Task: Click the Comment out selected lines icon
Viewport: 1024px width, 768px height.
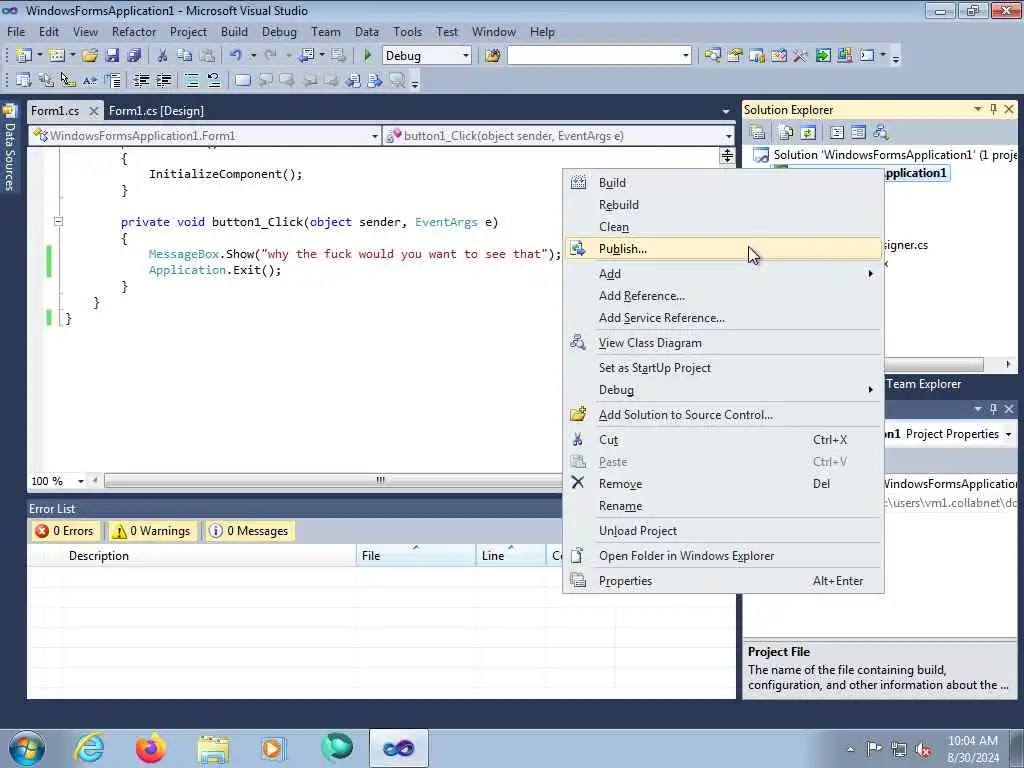Action: 191,80
